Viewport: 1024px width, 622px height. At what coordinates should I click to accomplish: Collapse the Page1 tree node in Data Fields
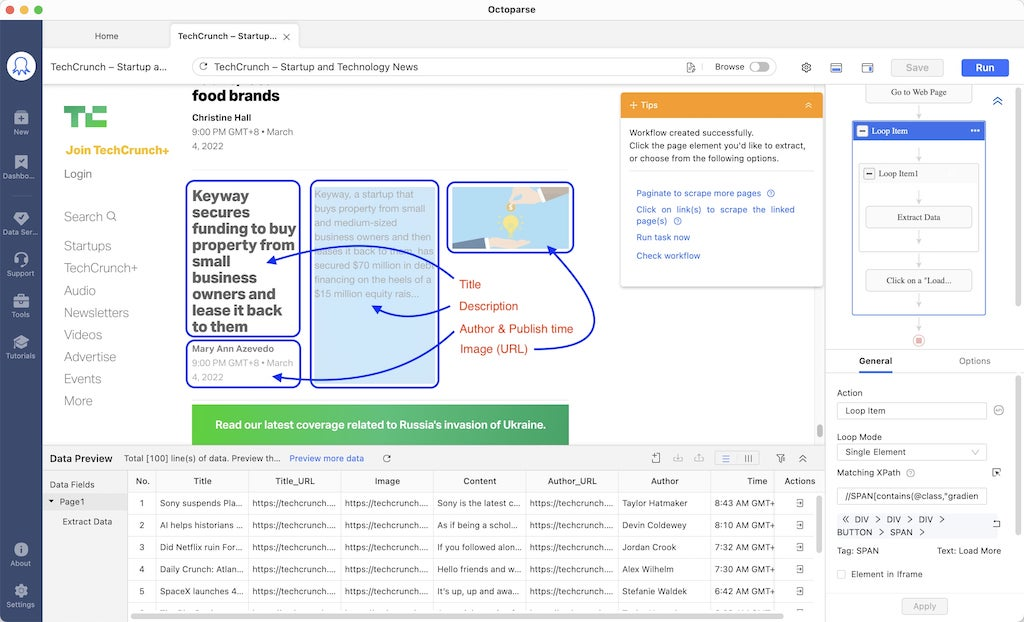click(x=52, y=502)
